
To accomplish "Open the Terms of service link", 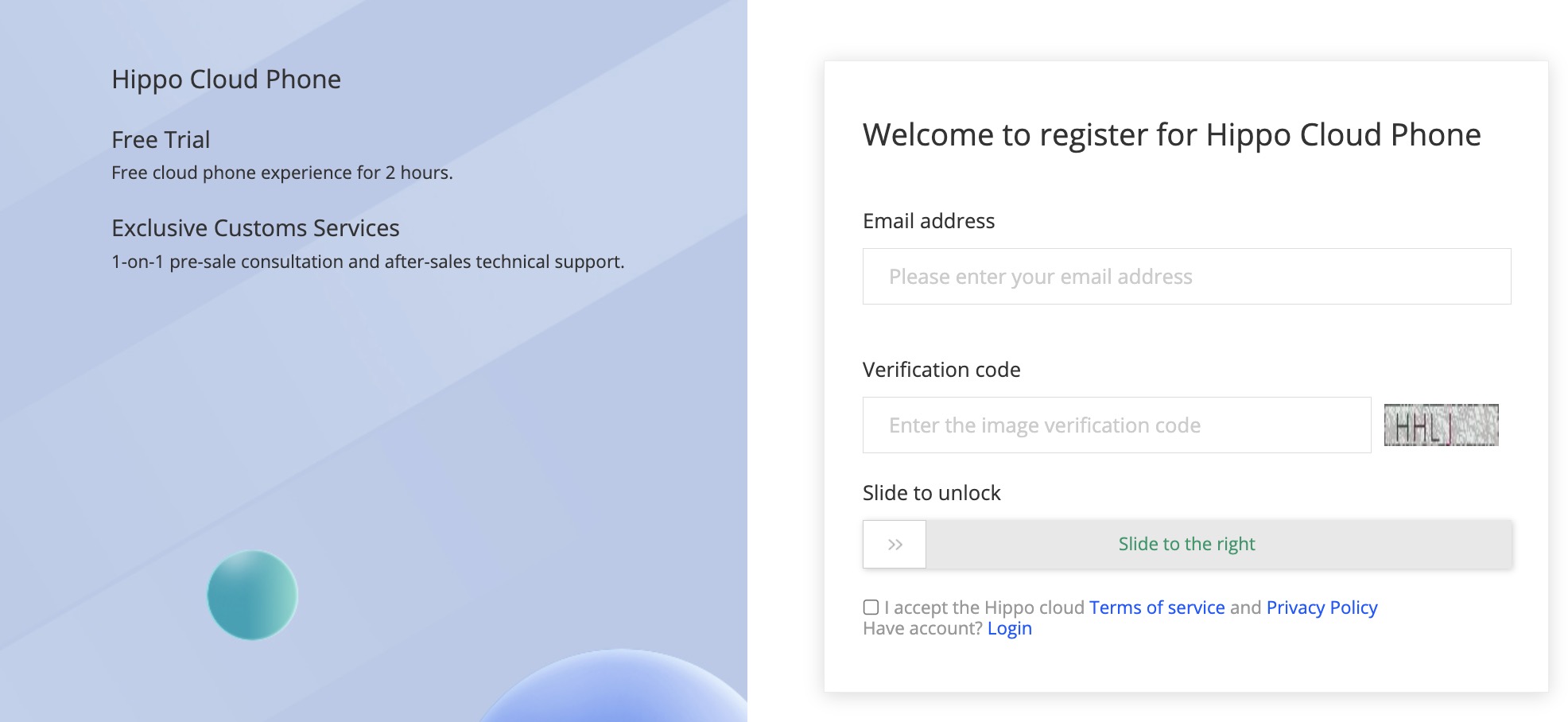I will coord(1156,607).
